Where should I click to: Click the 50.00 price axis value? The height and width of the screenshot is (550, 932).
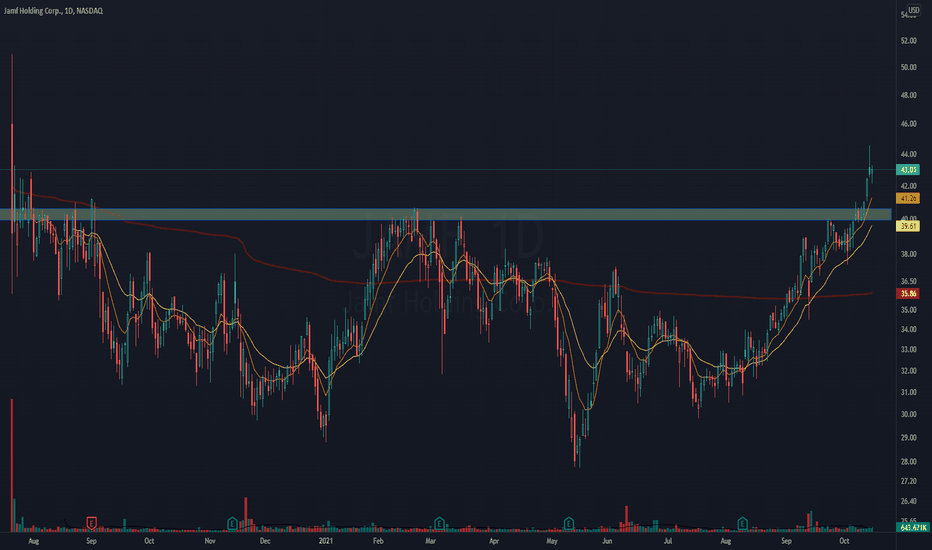[908, 67]
